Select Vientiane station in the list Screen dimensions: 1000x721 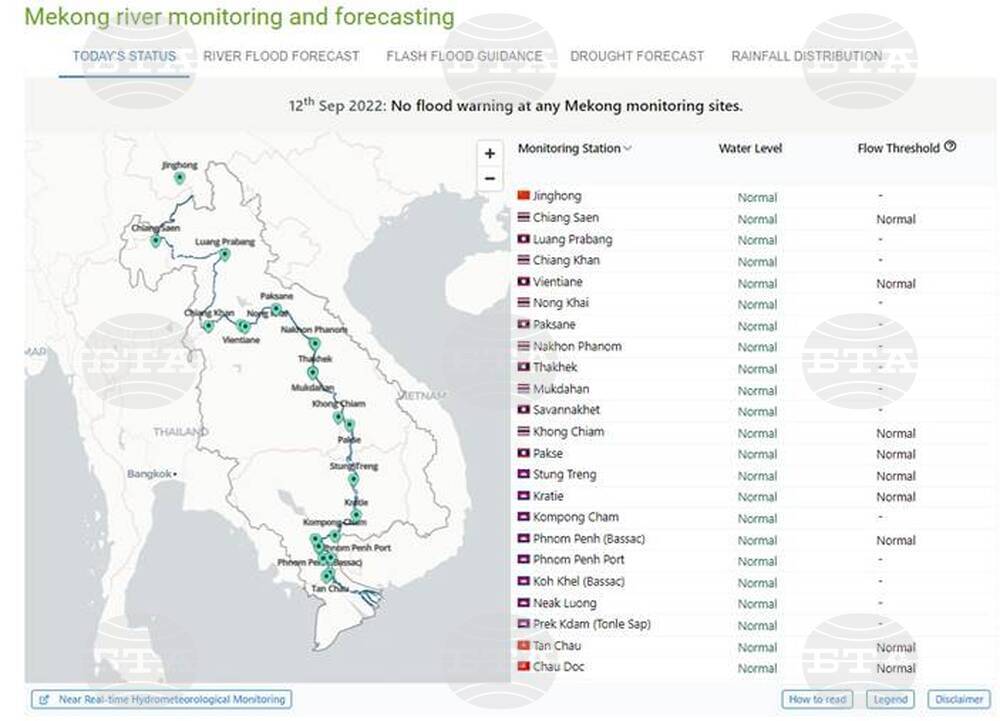tap(557, 282)
